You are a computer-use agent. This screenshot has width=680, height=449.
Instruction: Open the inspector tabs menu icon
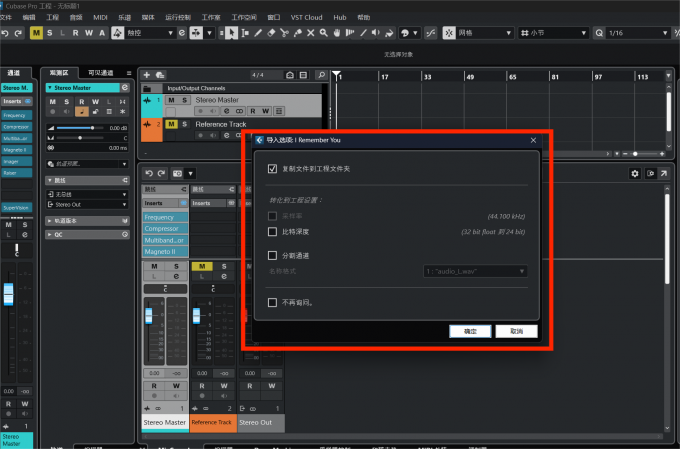tap(129, 73)
